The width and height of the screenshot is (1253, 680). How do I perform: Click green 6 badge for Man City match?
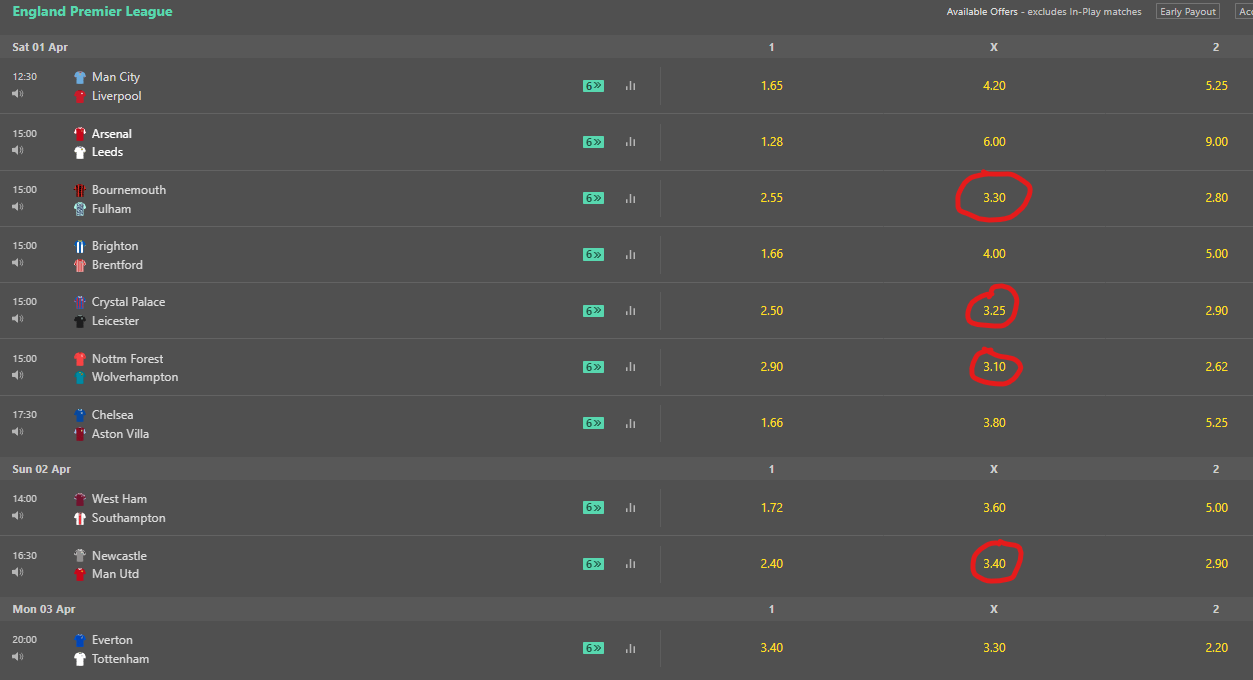594,86
